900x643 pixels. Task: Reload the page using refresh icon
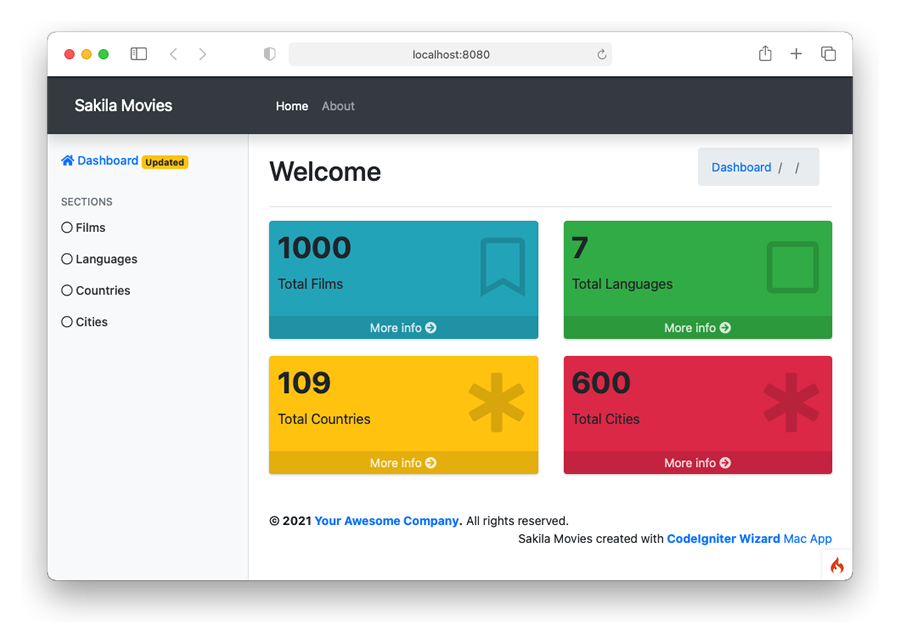click(602, 55)
